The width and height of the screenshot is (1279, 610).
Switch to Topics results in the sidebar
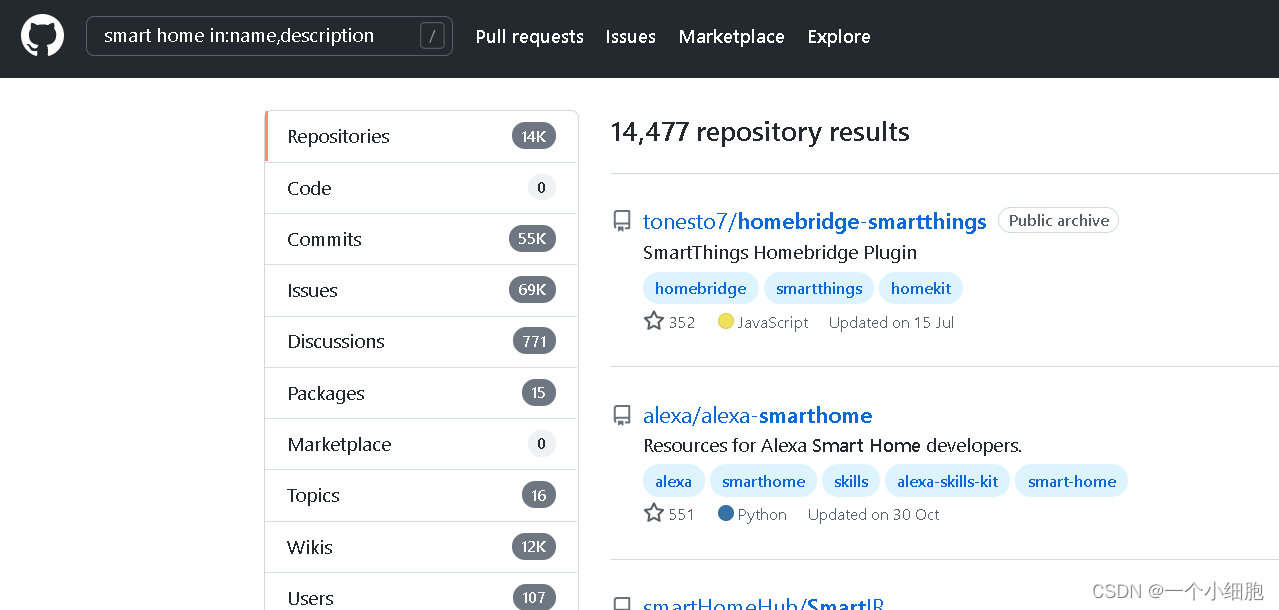(421, 495)
